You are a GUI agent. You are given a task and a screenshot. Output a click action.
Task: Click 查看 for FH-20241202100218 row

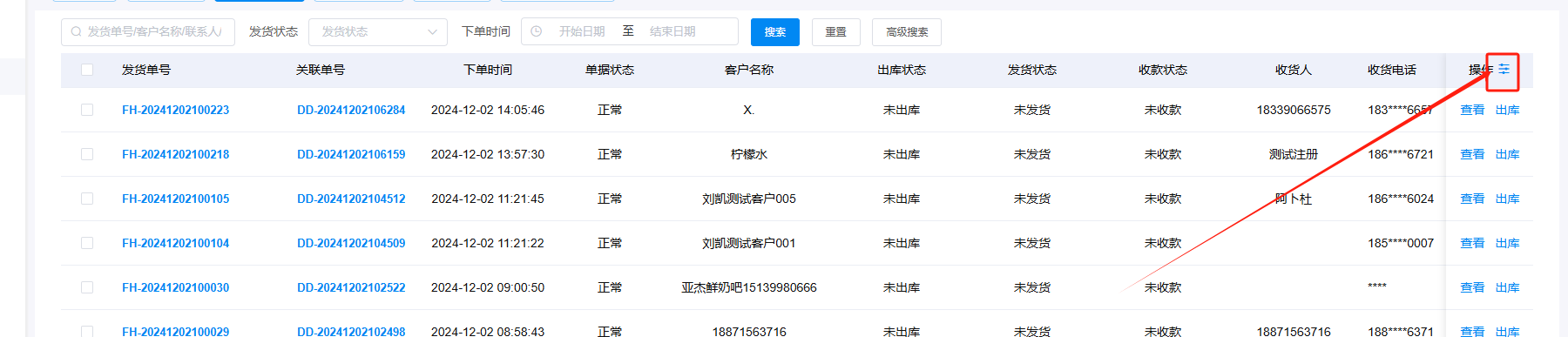(x=1472, y=154)
